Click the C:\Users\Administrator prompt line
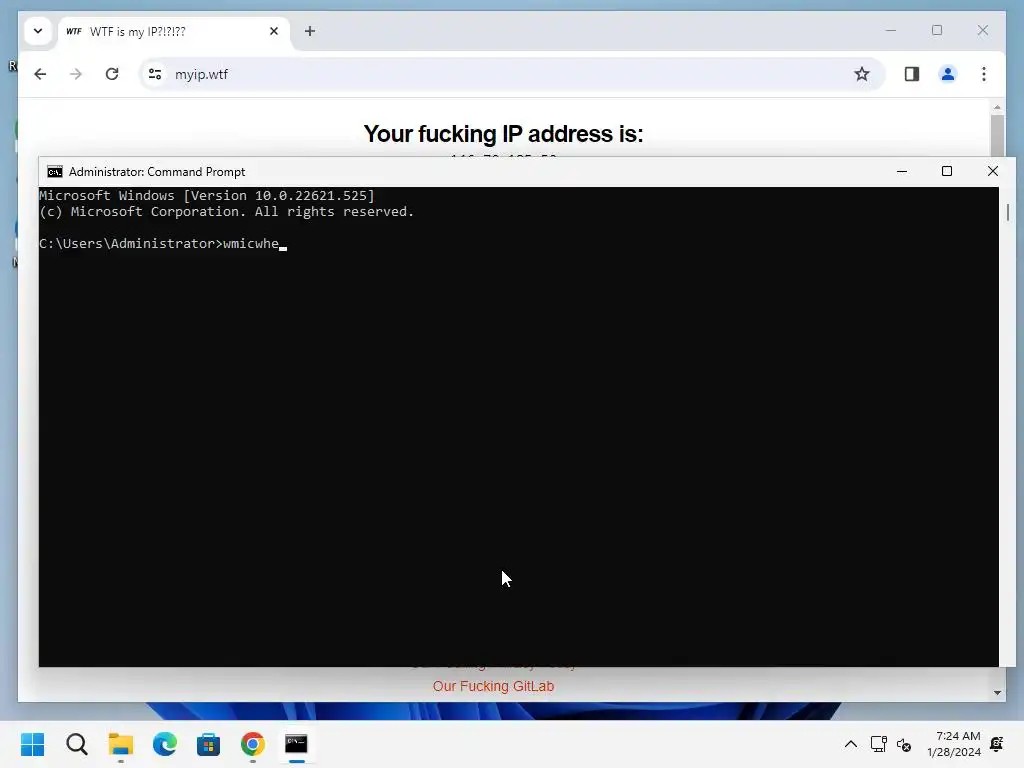1024x768 pixels. (163, 244)
